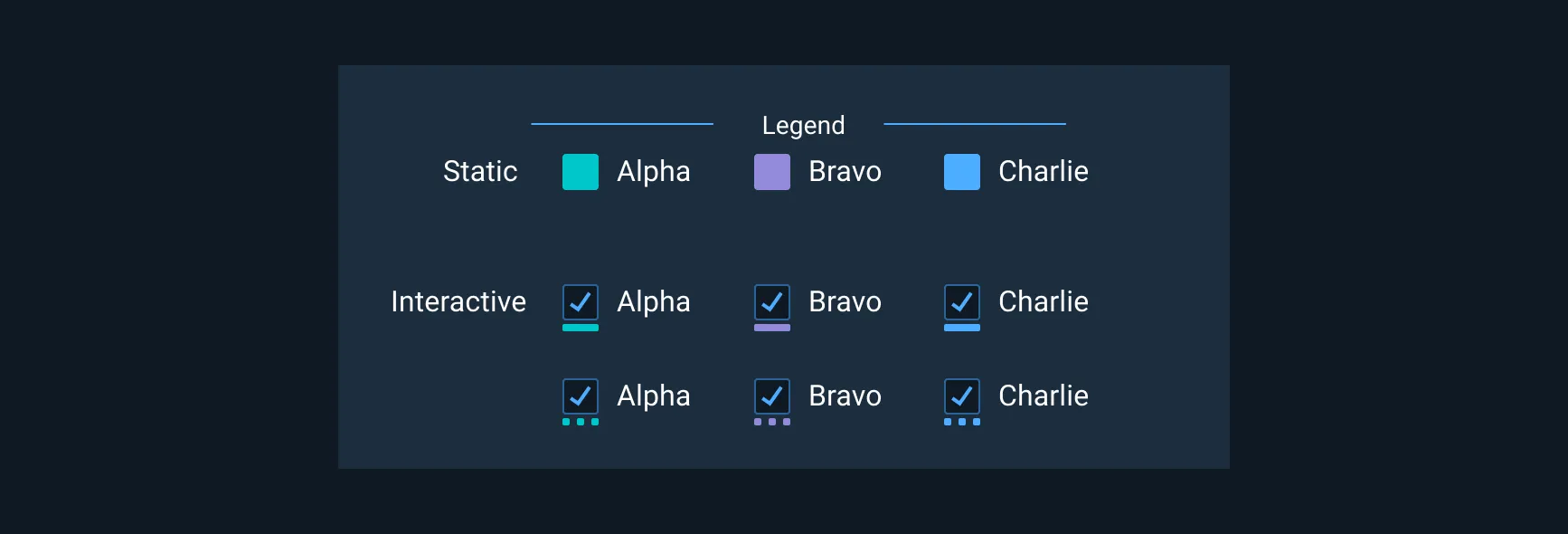1568x534 pixels.
Task: Toggle the bottom-row Bravo checkbox
Action: pyautogui.click(x=772, y=396)
